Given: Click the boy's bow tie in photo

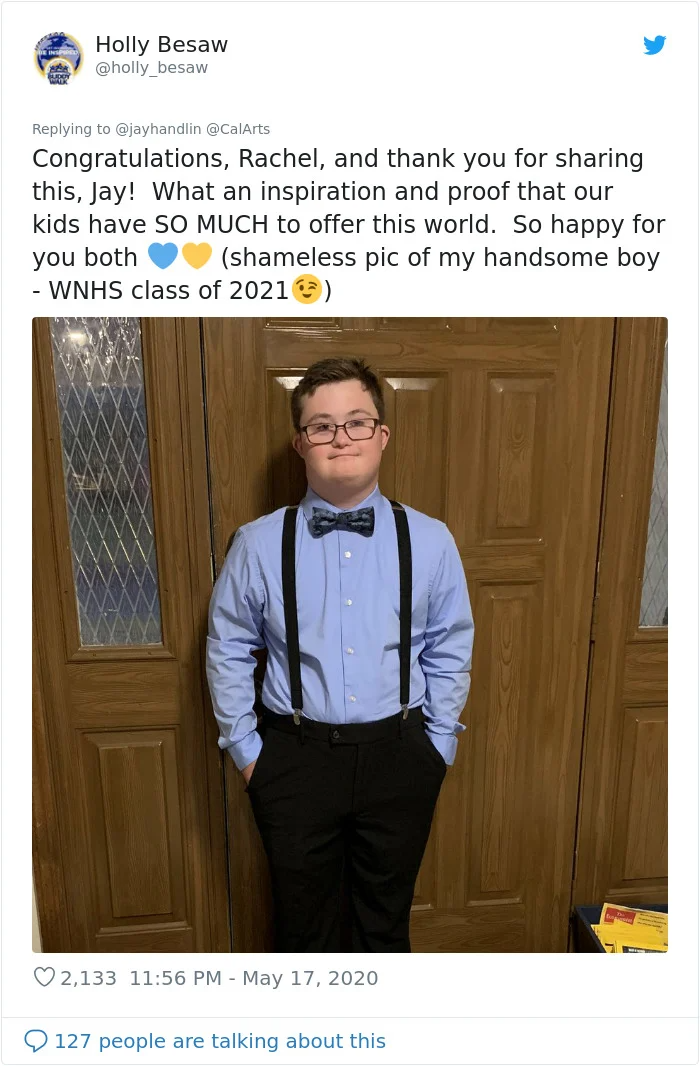Looking at the screenshot, I should (343, 521).
